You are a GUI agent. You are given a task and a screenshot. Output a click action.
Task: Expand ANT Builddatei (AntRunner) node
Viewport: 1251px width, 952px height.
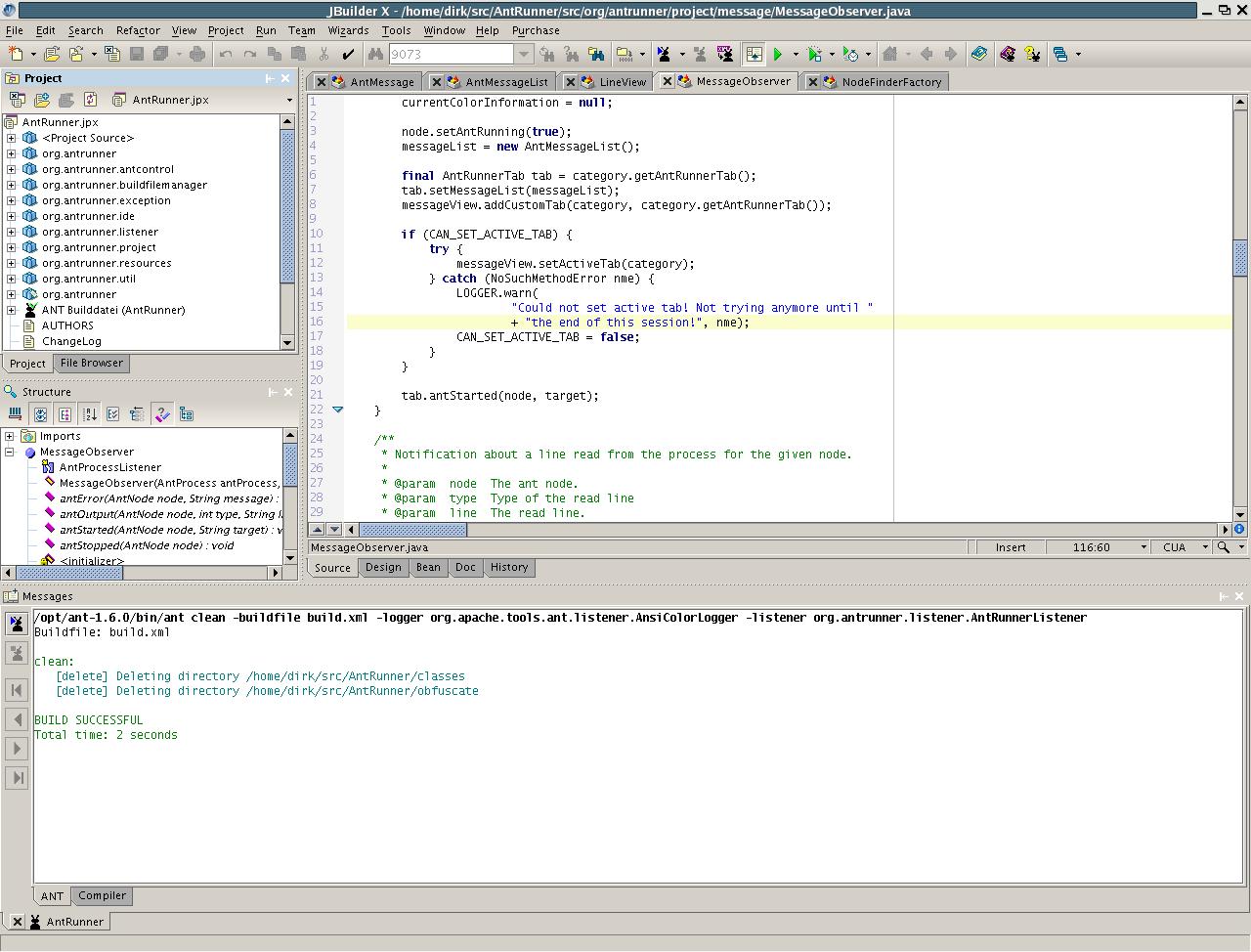click(x=11, y=310)
